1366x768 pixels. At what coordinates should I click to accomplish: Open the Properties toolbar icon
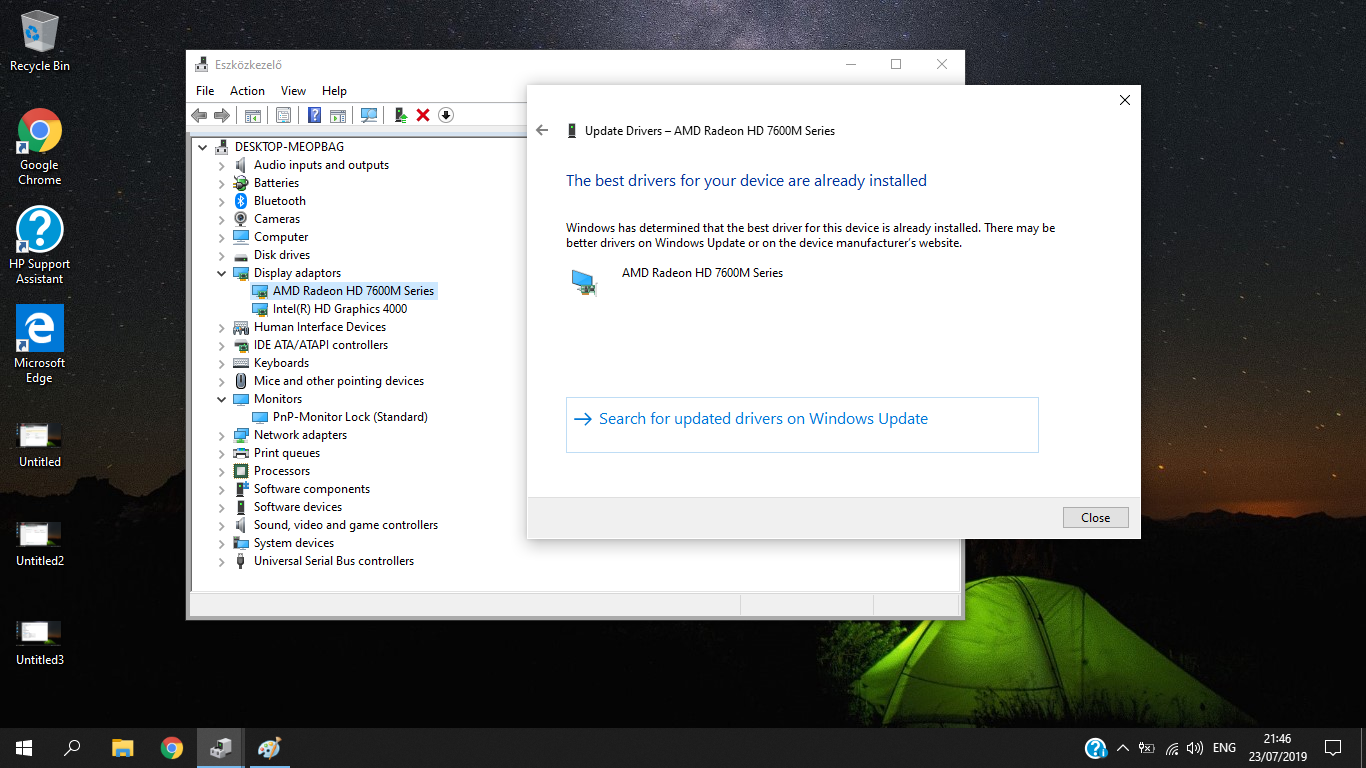[x=283, y=115]
